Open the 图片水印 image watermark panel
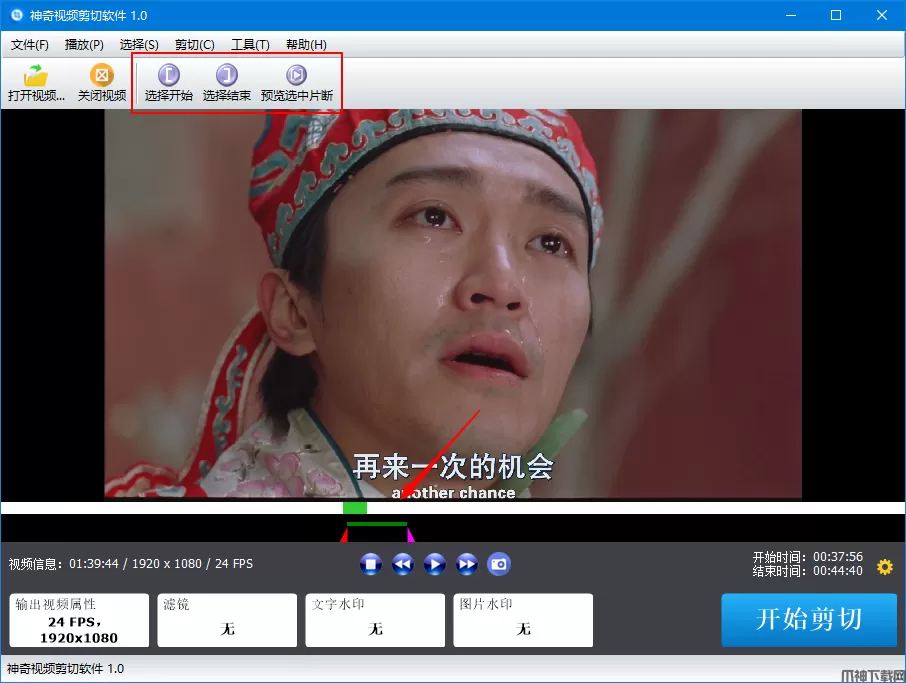This screenshot has width=906, height=683. coord(523,620)
